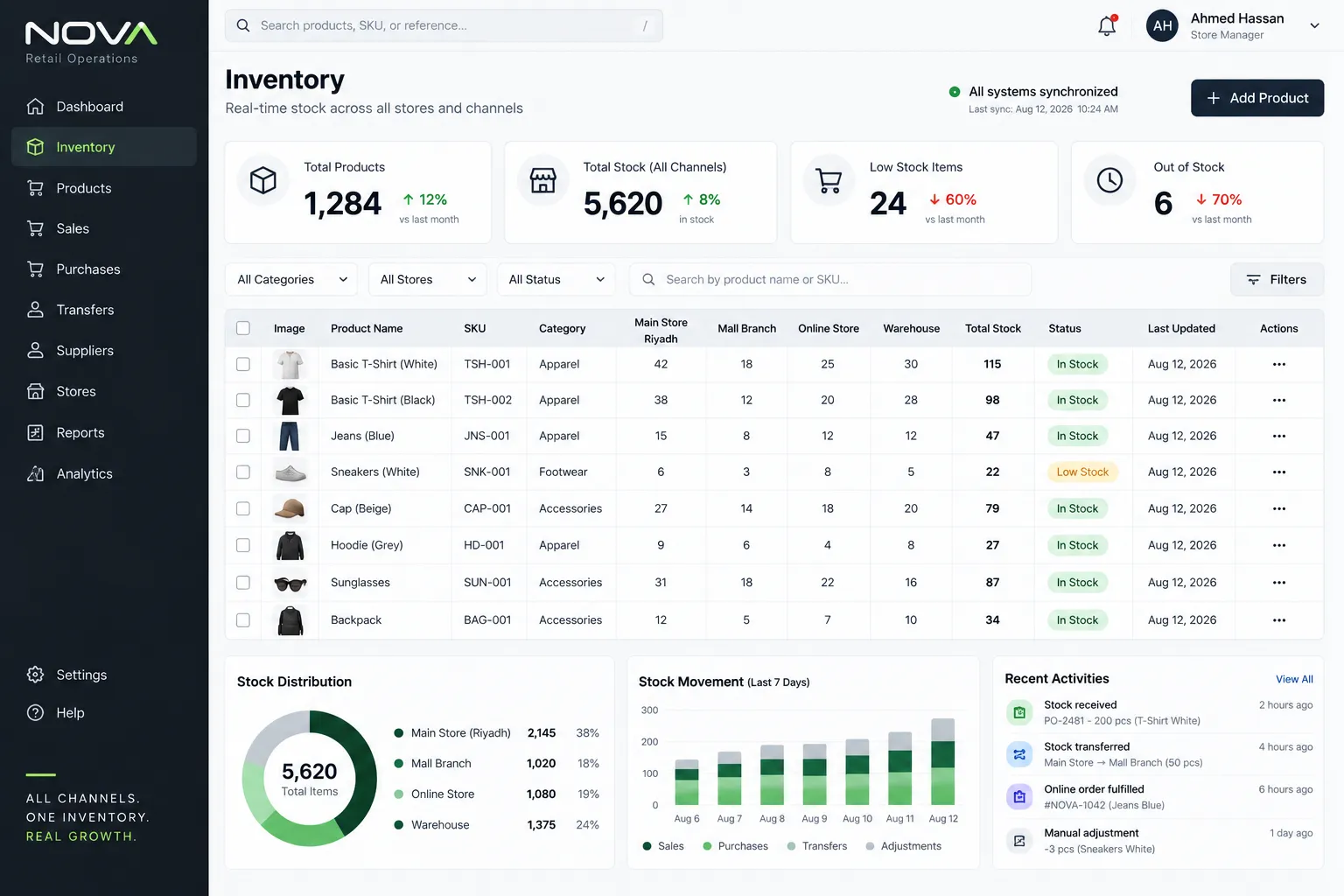Open Transfers in sidebar

[104, 310]
